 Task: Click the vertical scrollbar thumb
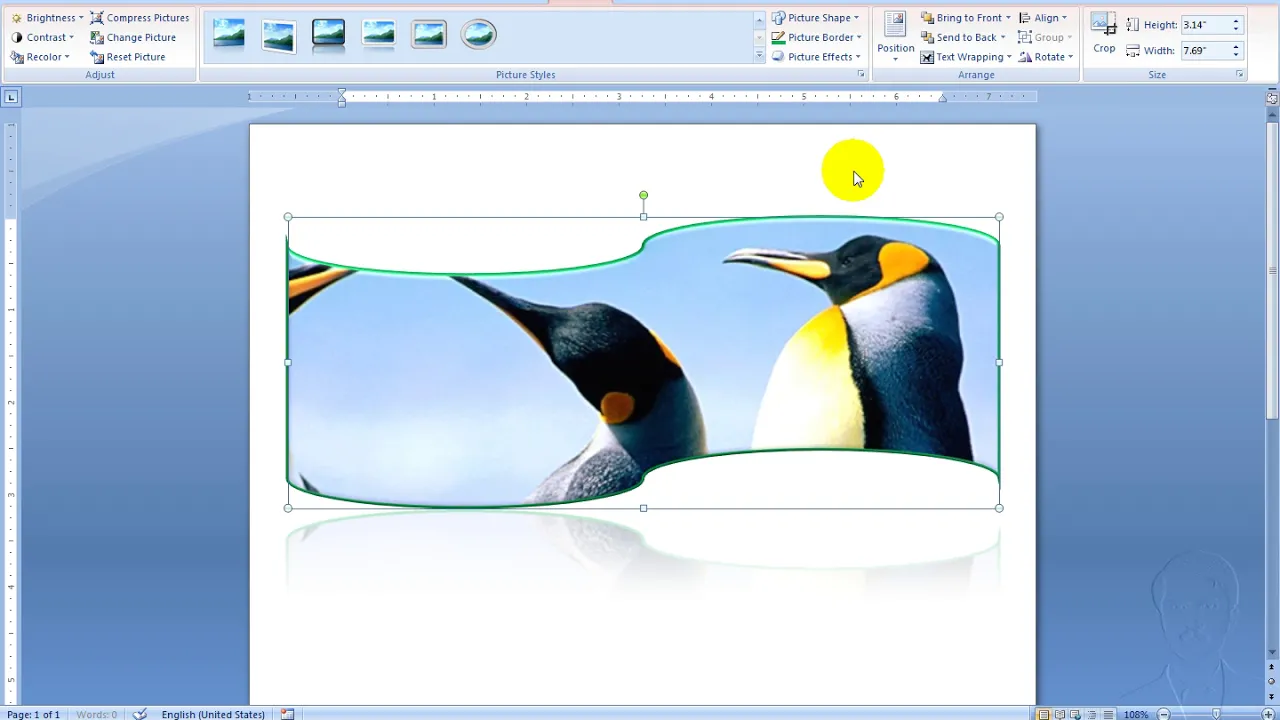1272,270
